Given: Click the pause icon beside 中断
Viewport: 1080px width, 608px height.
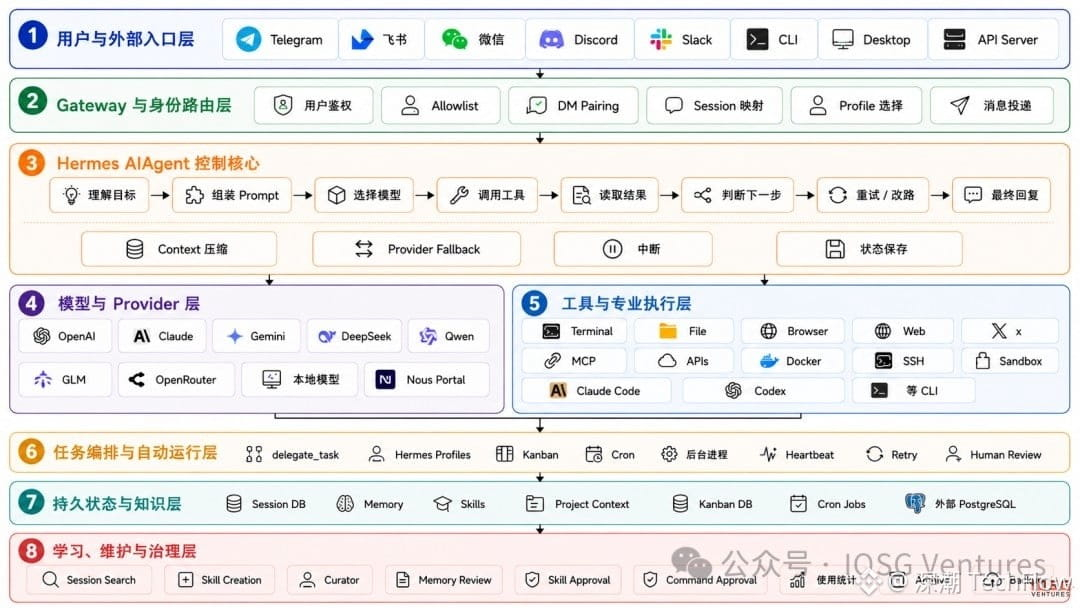Looking at the screenshot, I should point(612,249).
